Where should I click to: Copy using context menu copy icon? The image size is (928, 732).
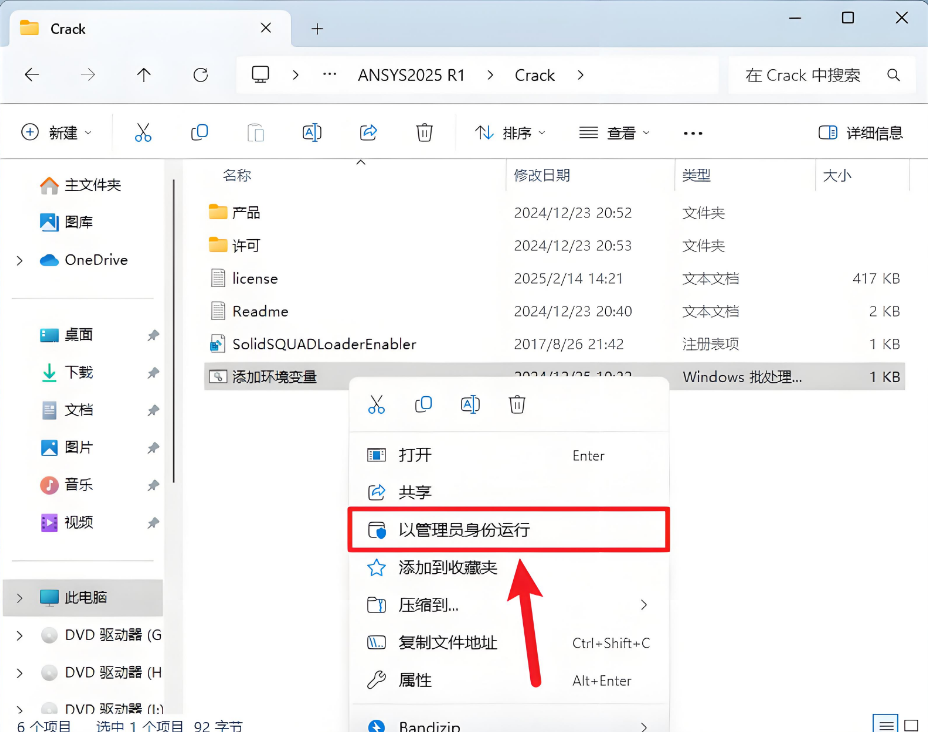pos(423,405)
